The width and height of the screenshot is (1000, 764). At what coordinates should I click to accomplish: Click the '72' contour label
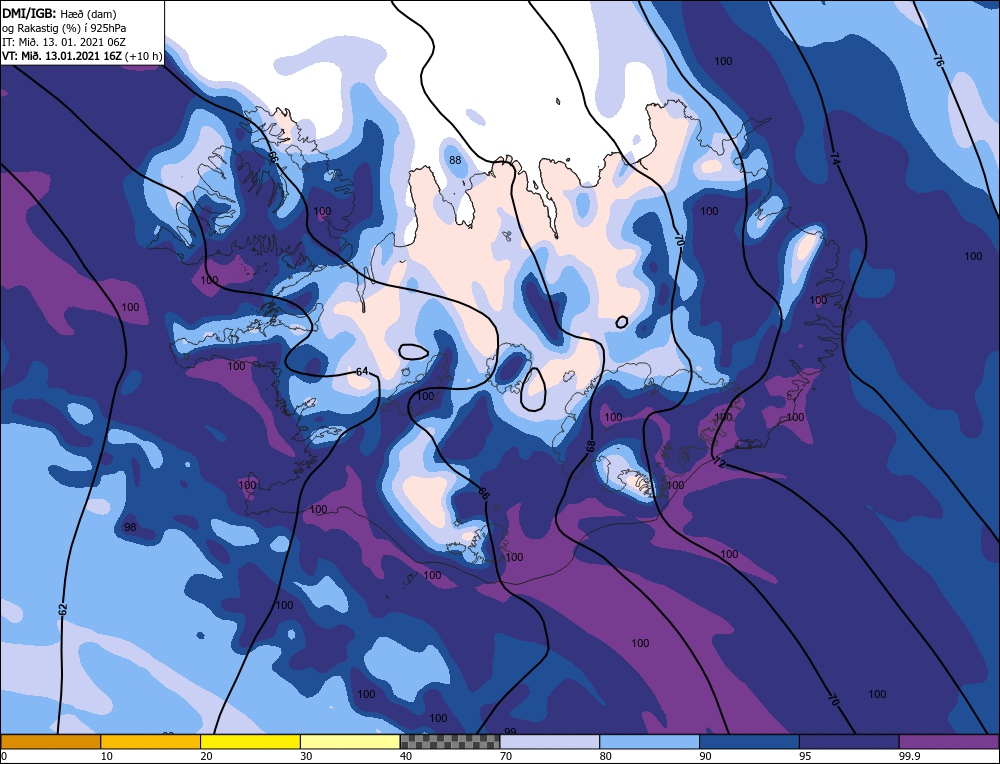pyautogui.click(x=719, y=463)
